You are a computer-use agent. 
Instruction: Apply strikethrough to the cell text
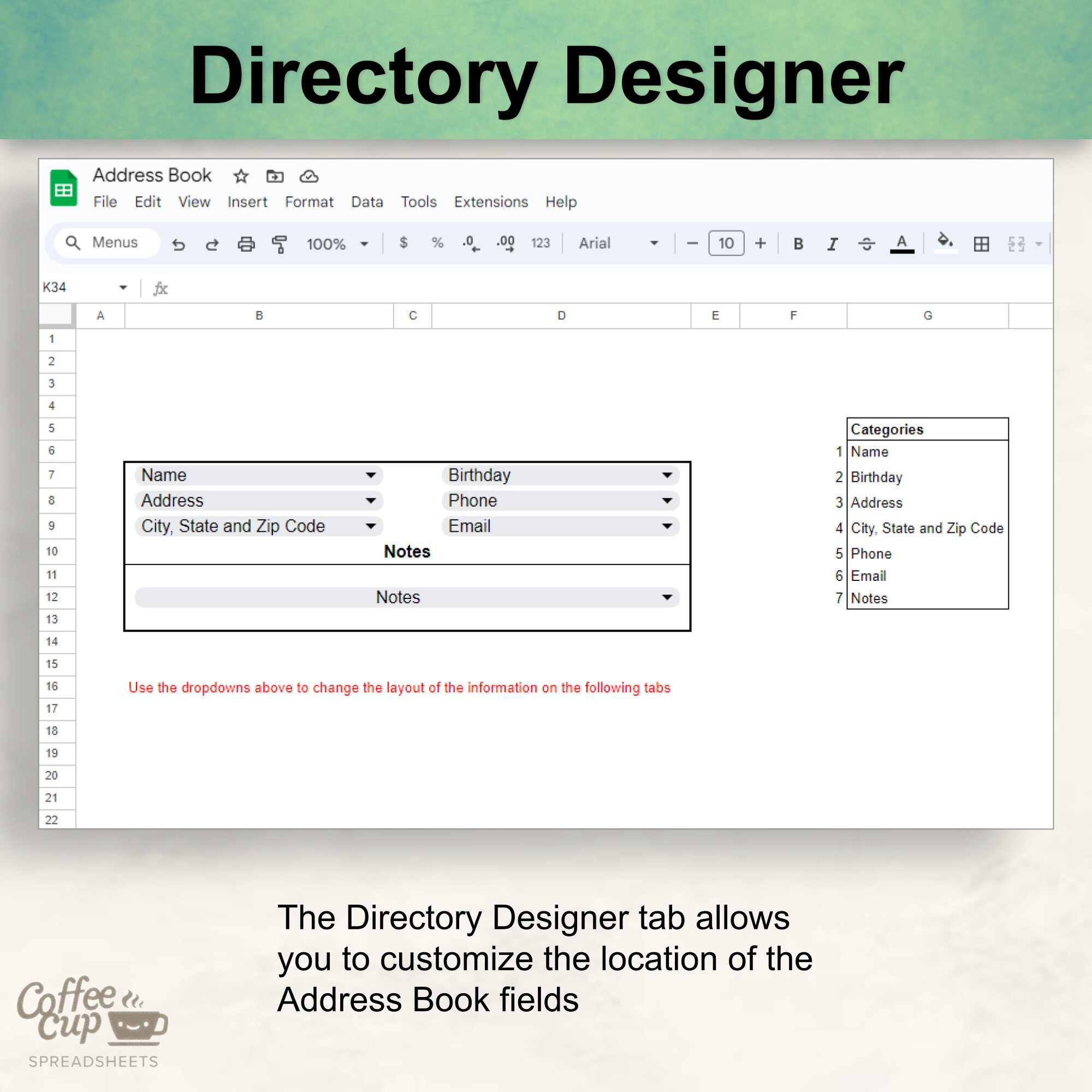(867, 244)
